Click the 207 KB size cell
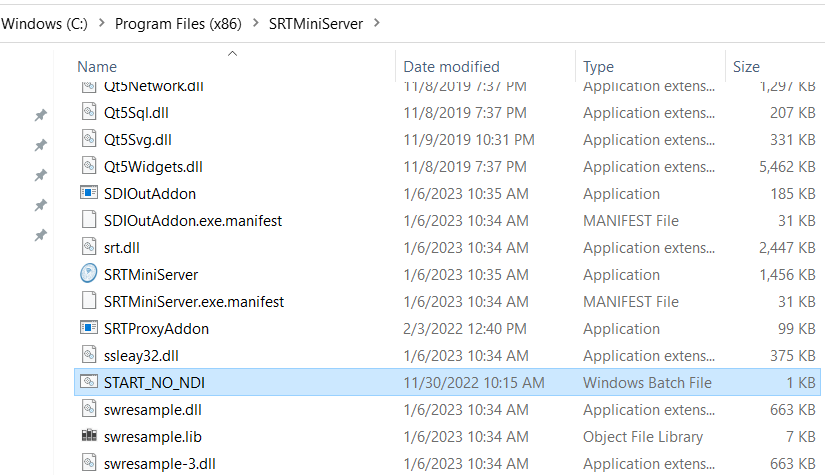 coord(793,113)
